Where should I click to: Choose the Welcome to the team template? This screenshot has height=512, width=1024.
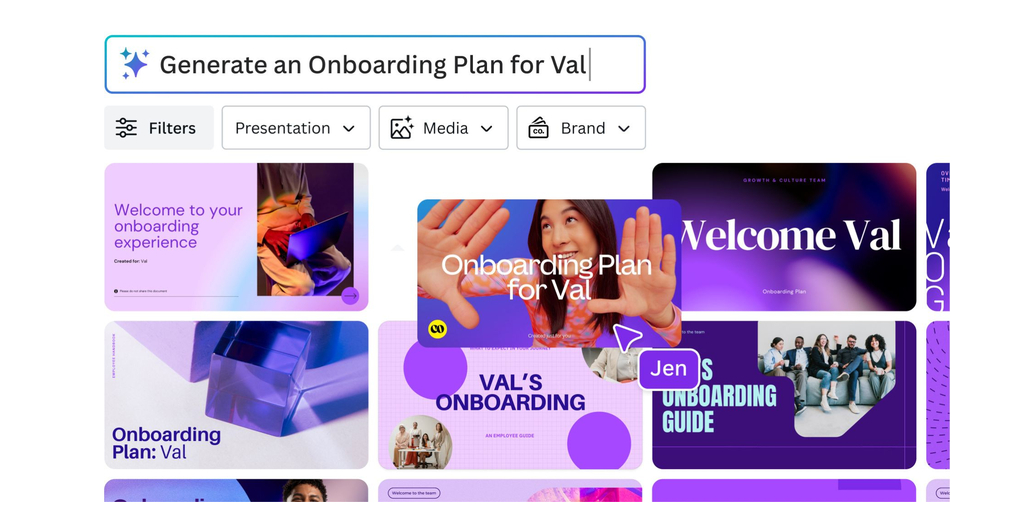[x=510, y=491]
